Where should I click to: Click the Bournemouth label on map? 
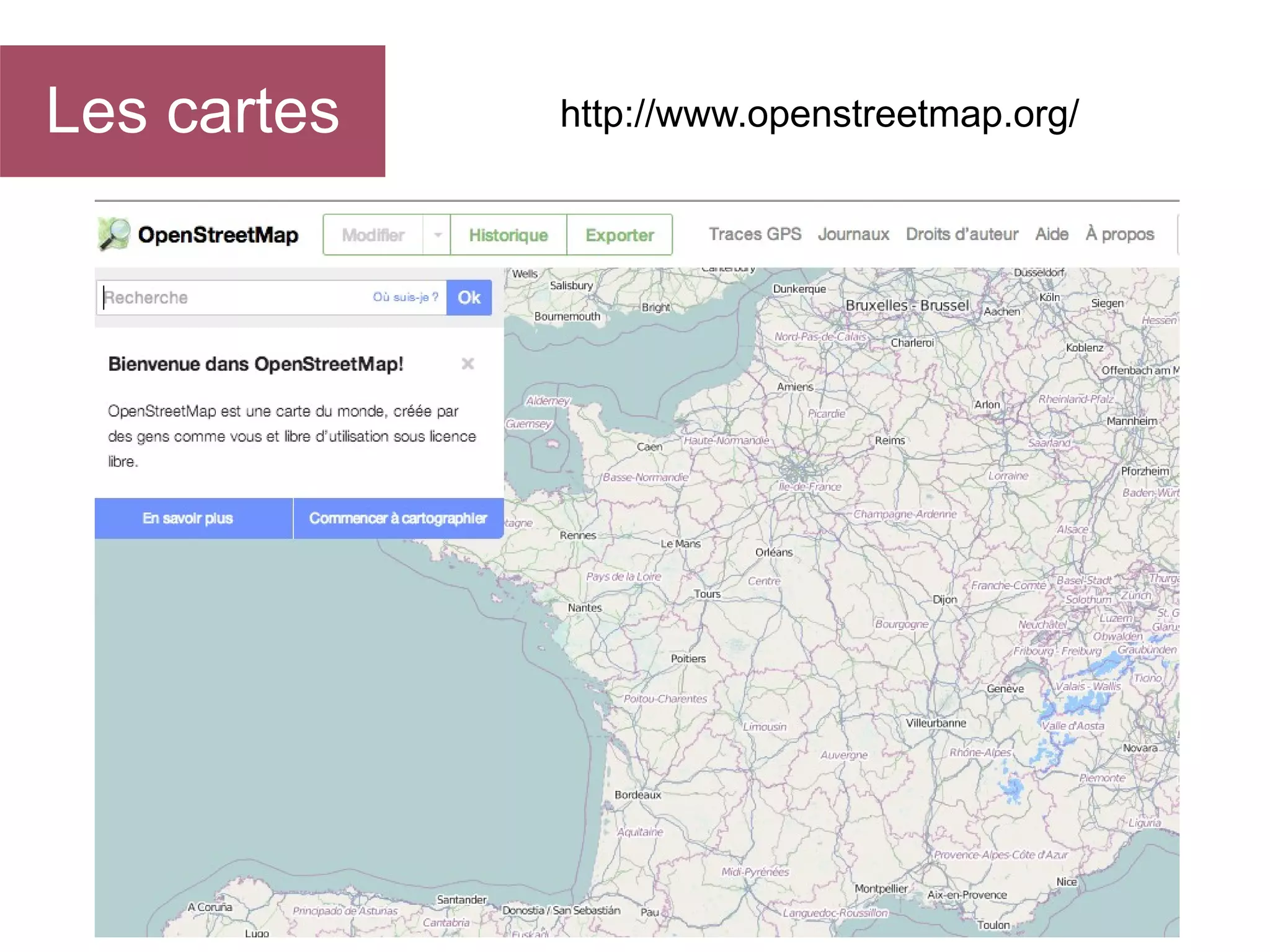(x=567, y=316)
